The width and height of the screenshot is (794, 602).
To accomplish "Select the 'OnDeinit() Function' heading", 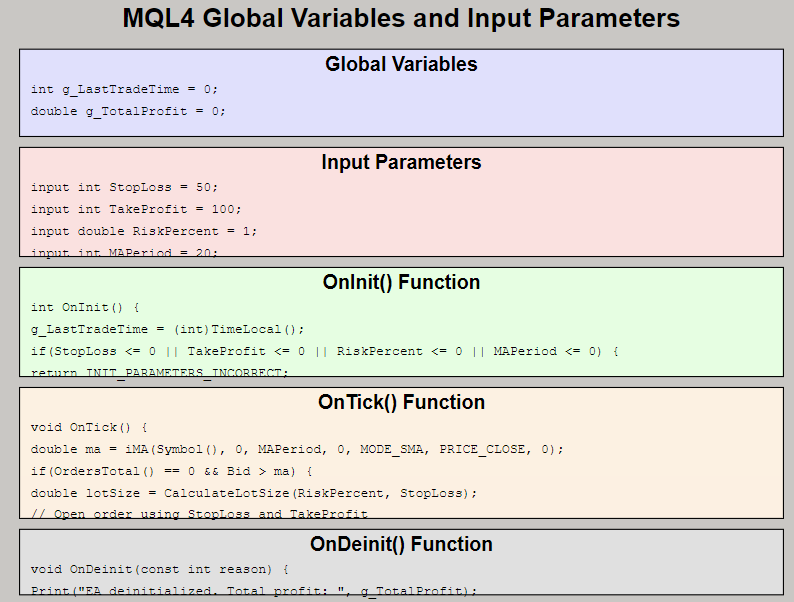I will 401,544.
